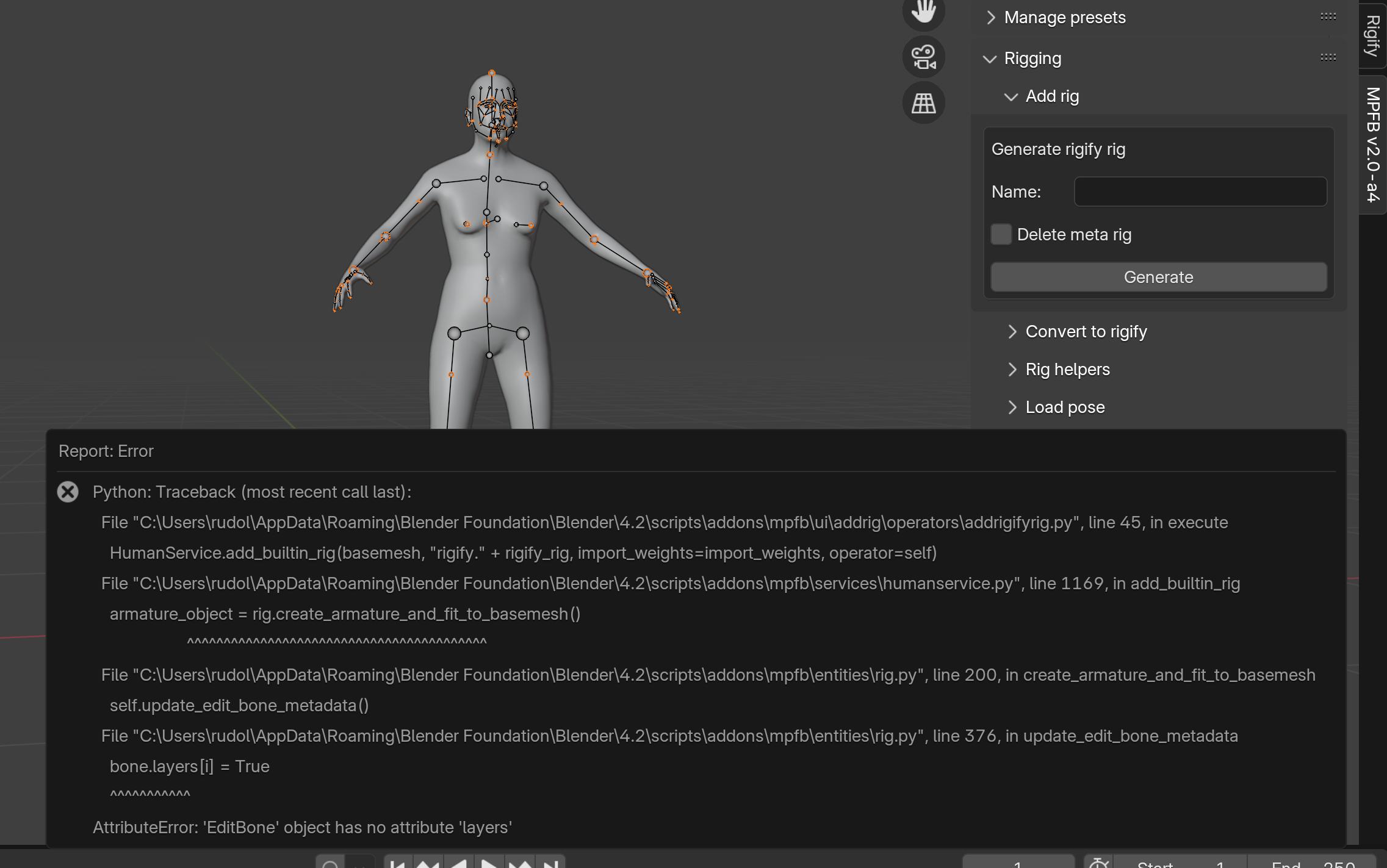Jump to previous keyframe

pos(428,864)
